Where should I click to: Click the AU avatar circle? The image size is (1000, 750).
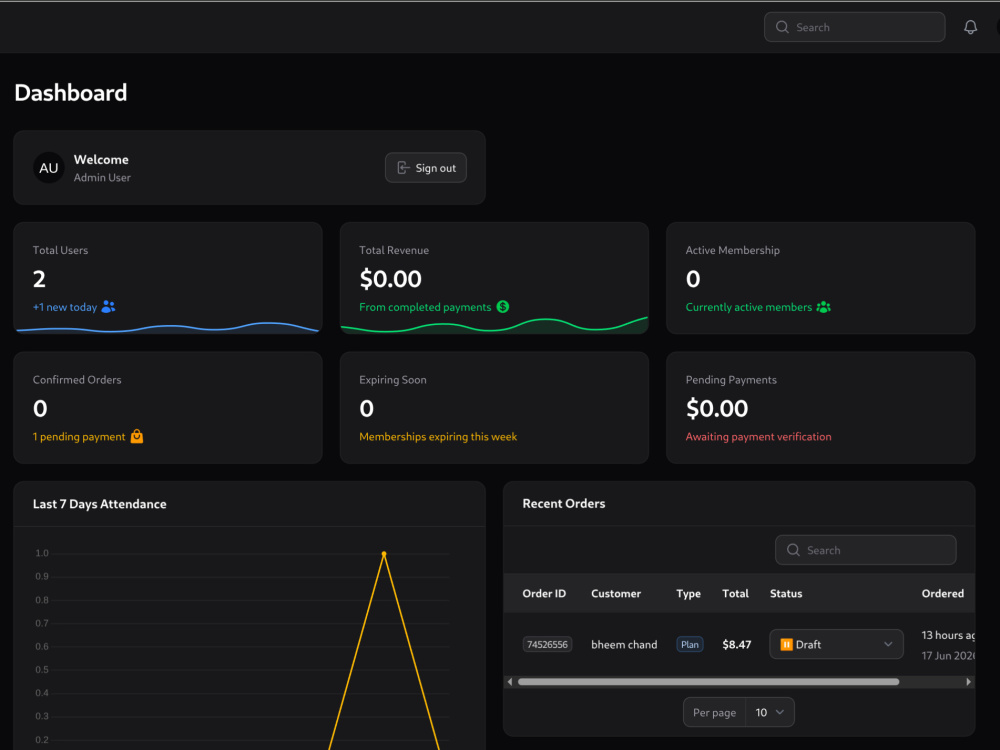coord(48,168)
